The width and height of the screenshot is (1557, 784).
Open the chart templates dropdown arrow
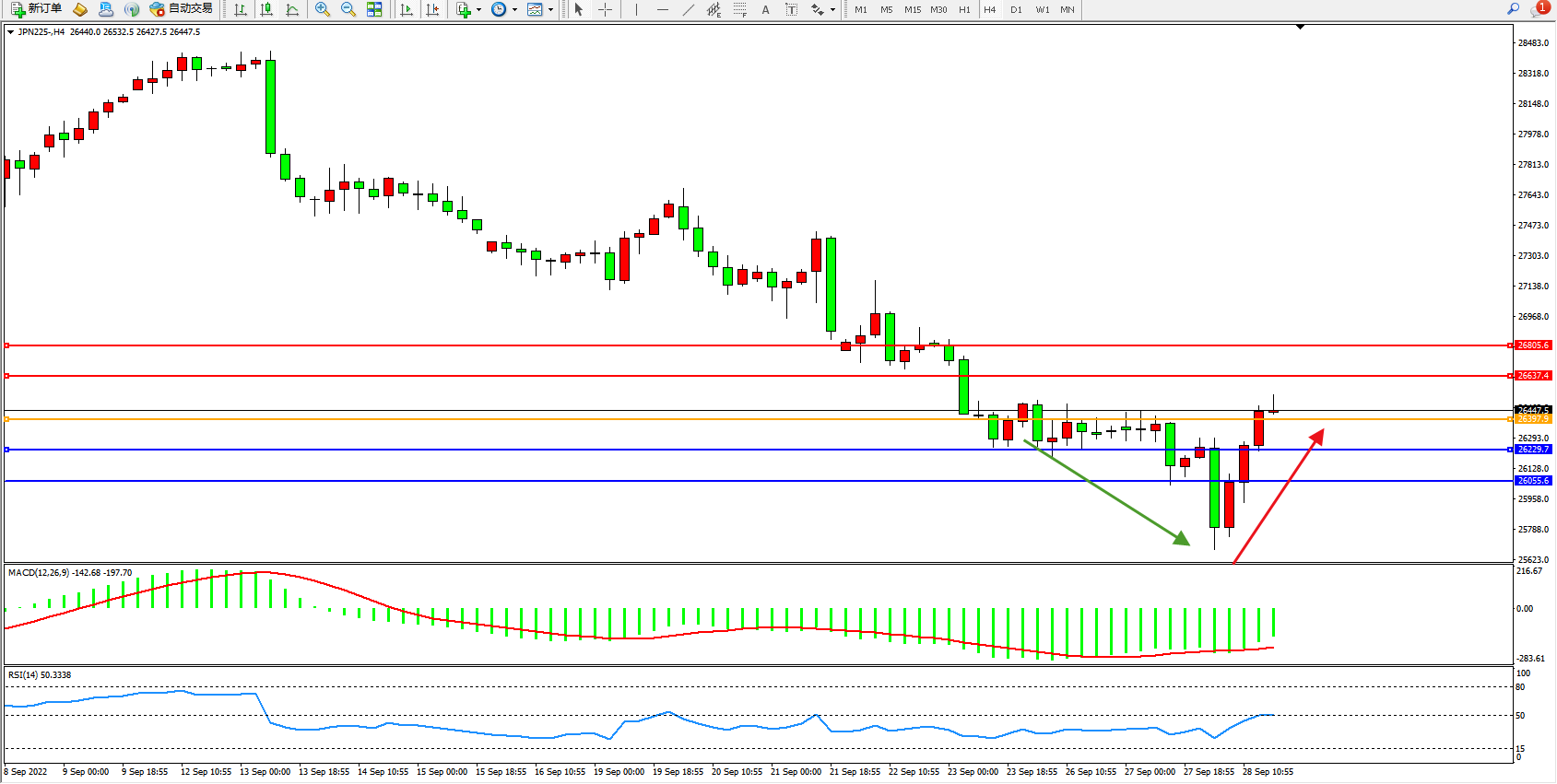coord(551,9)
